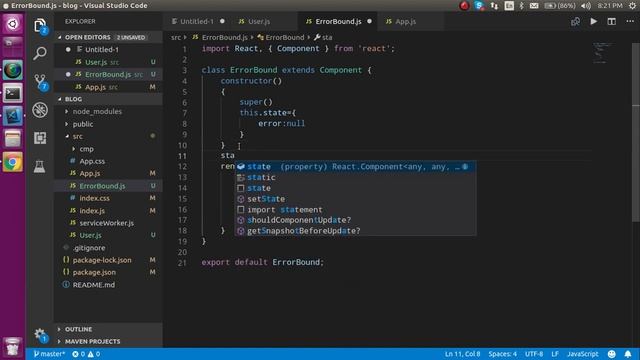Change encoding via UTF-8 indicator
The image size is (640, 360).
534,354
